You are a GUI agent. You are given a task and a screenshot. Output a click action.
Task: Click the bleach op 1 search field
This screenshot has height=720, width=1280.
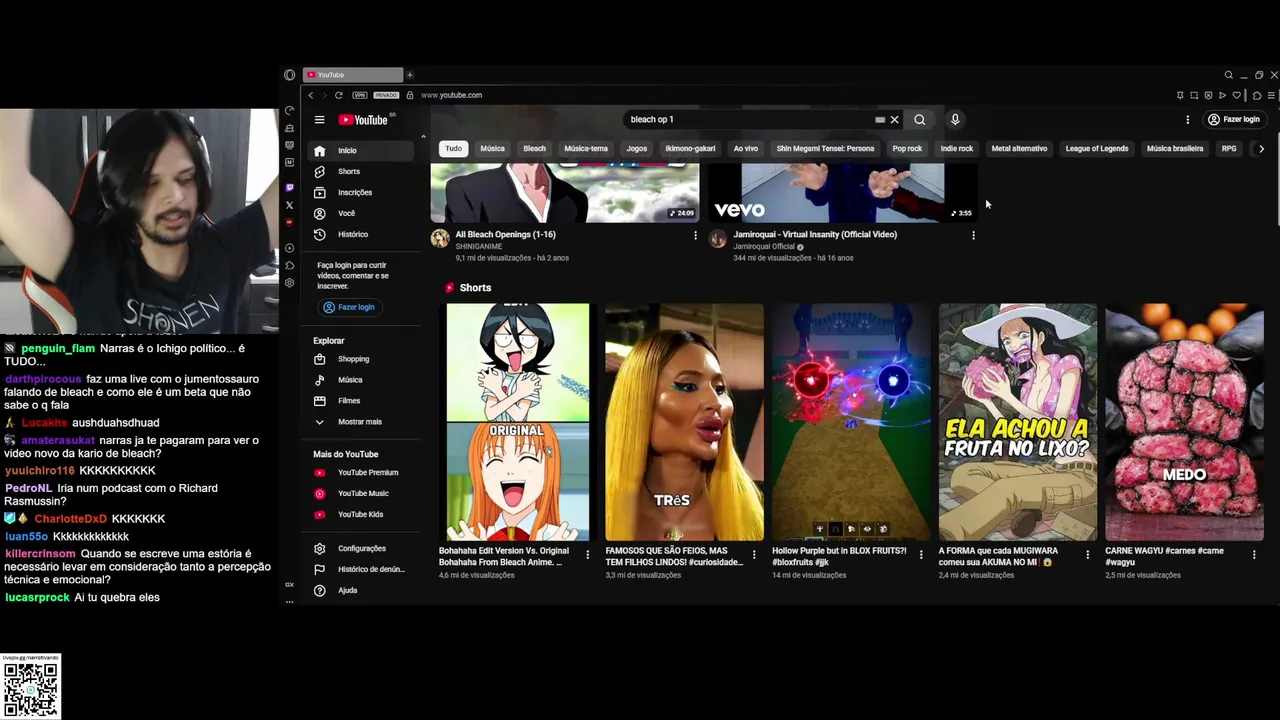coord(750,120)
